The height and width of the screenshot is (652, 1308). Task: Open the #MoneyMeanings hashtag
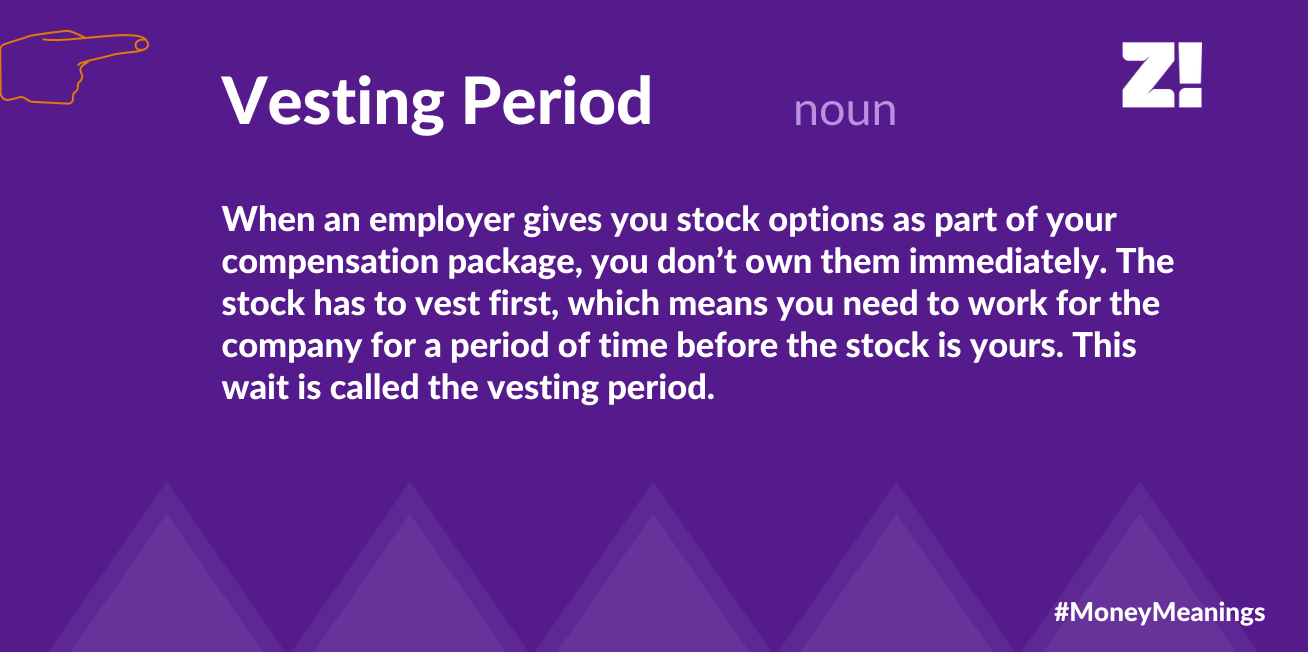pos(1159,611)
